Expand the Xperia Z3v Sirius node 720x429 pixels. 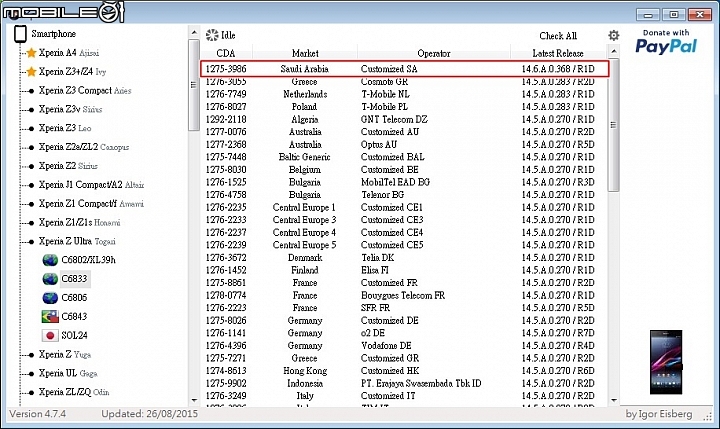tap(31, 110)
